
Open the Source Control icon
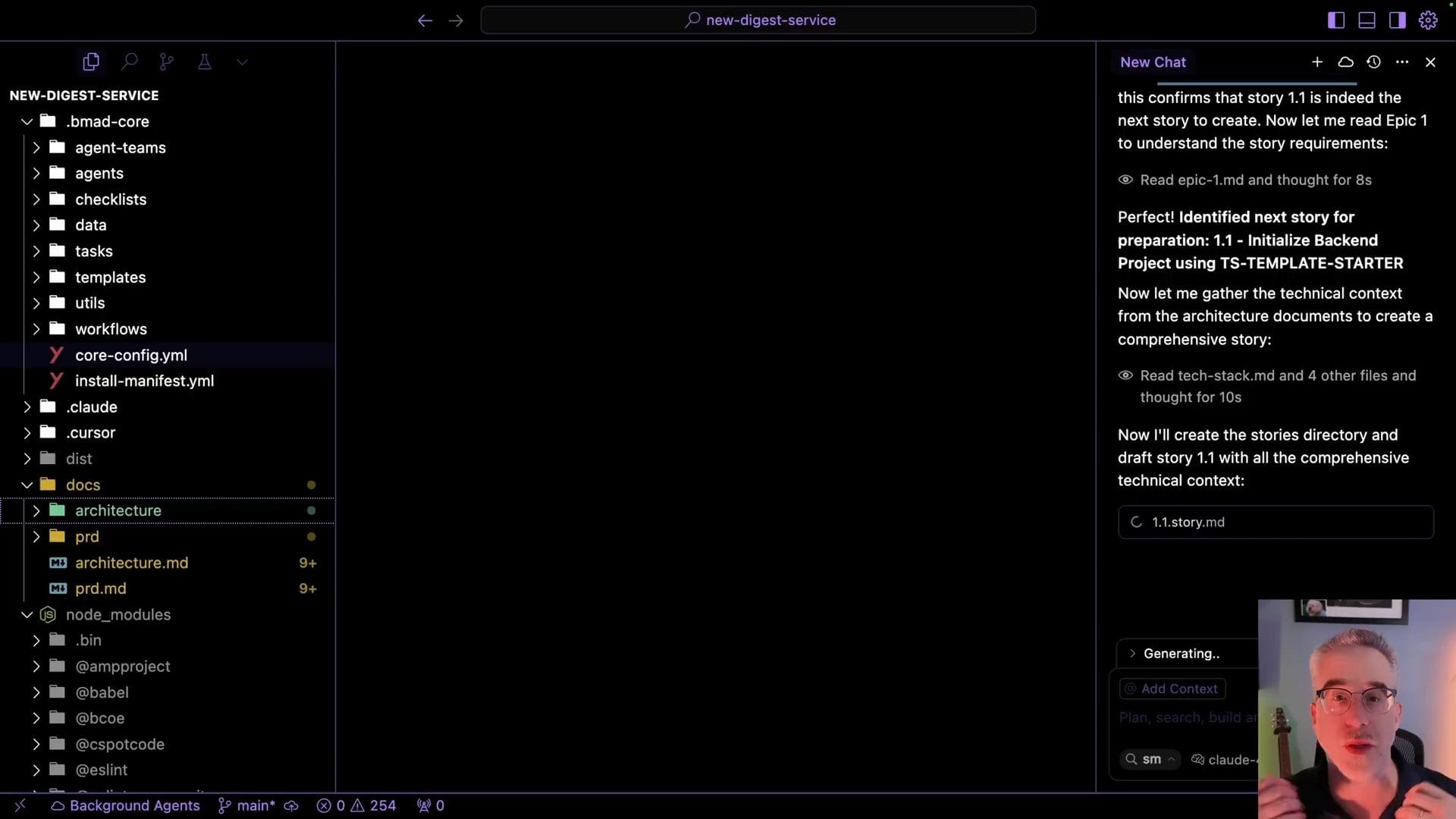(167, 61)
